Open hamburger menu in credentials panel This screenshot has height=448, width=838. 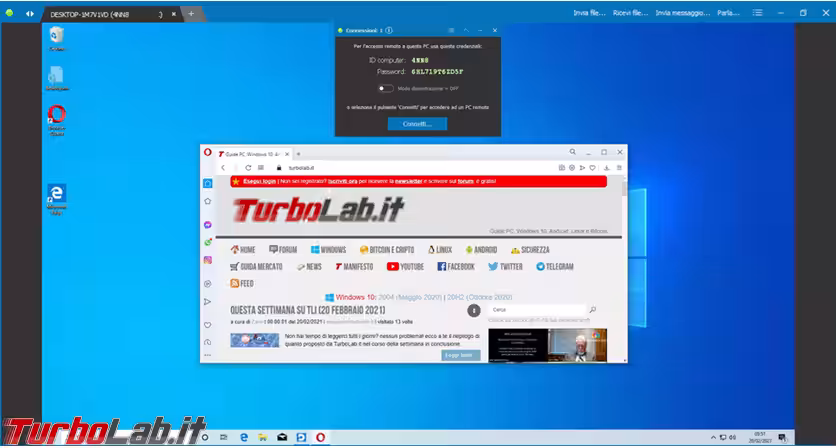451,30
